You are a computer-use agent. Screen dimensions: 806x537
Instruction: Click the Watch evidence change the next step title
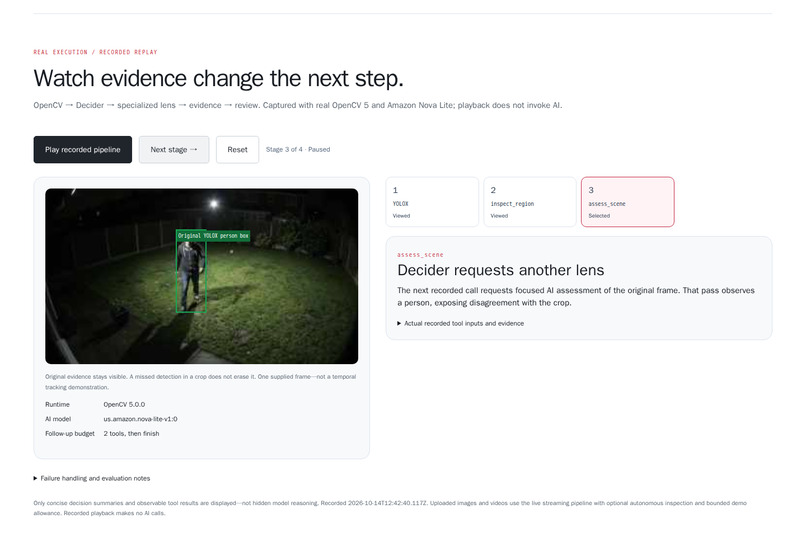218,79
